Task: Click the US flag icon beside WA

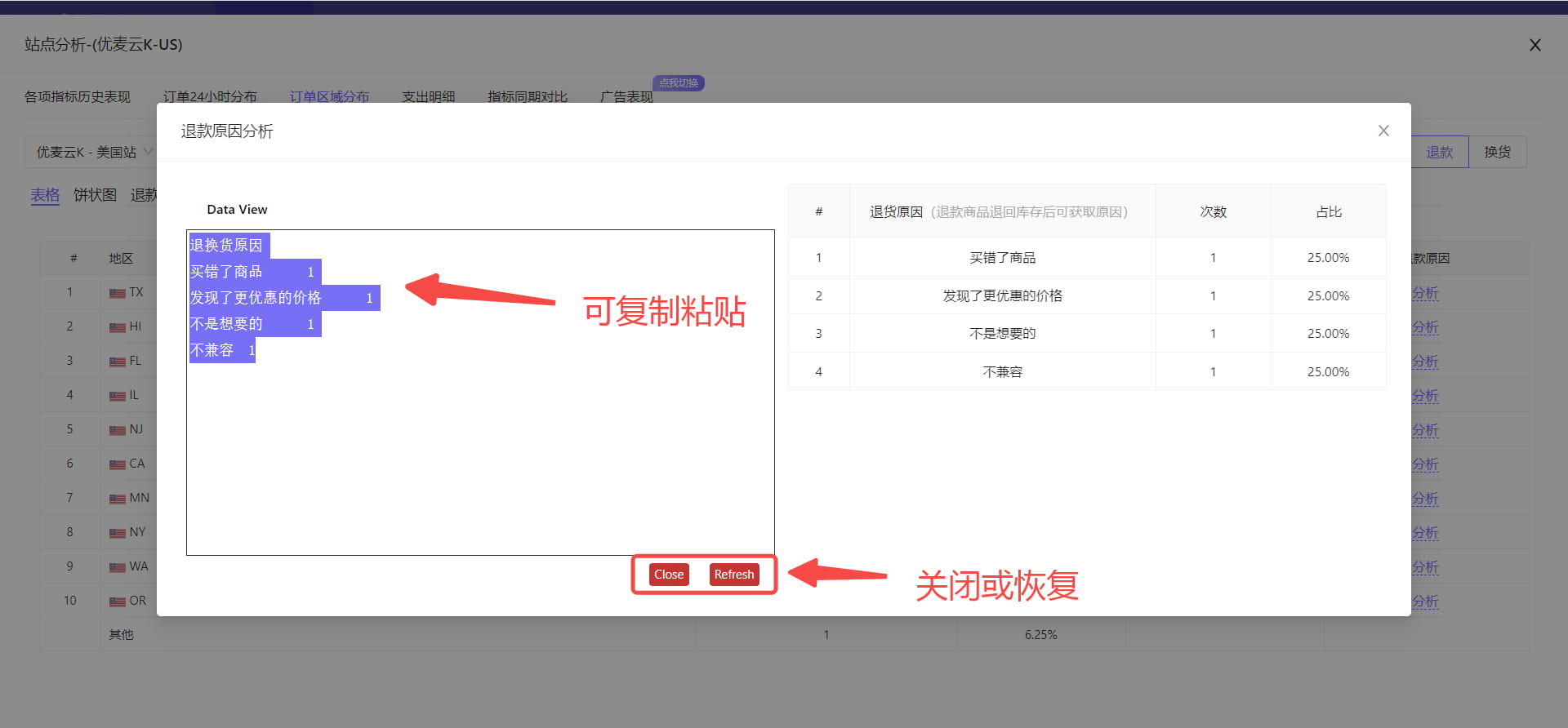Action: 118,567
